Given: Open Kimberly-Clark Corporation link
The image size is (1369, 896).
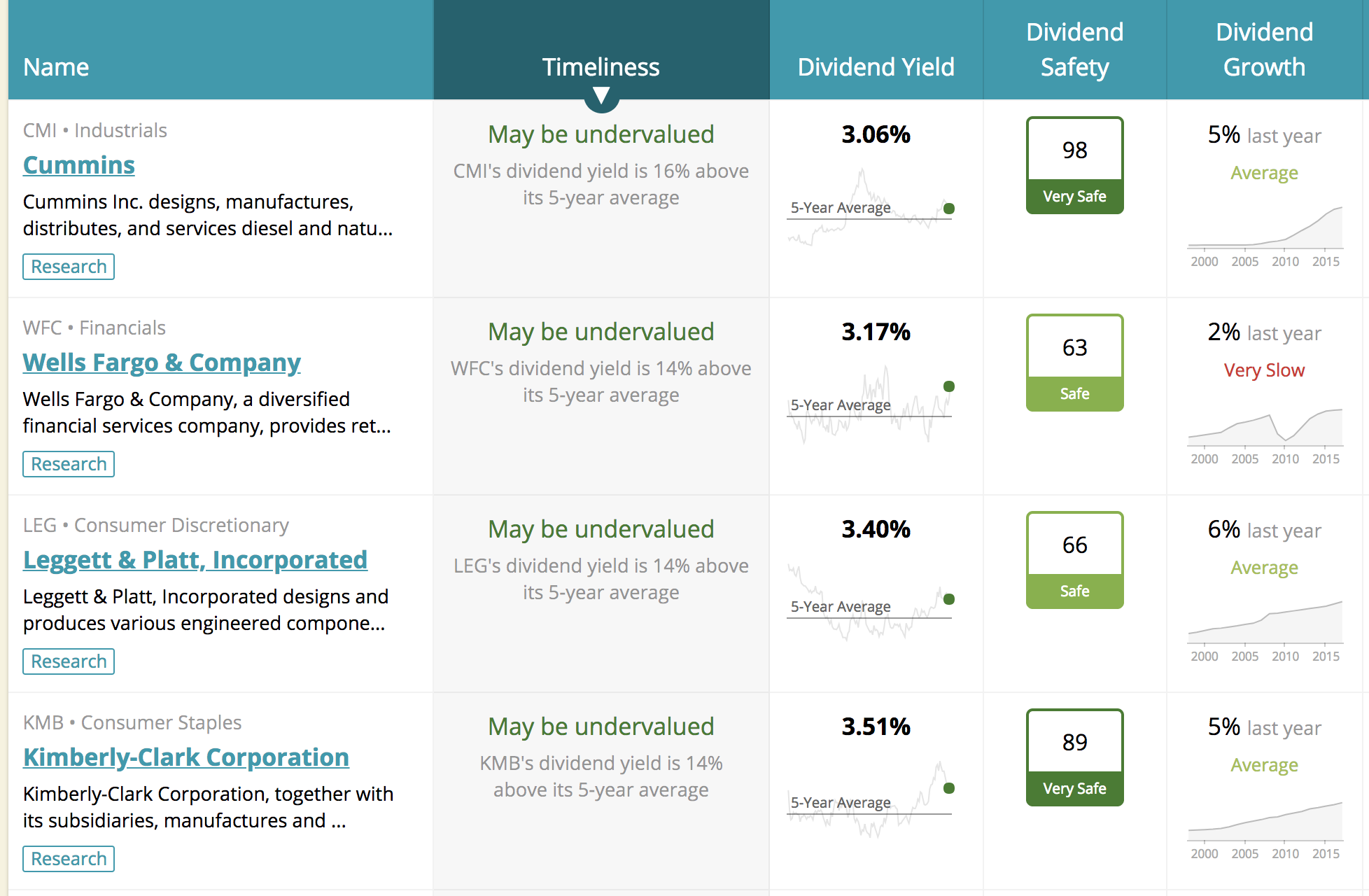Looking at the screenshot, I should (x=186, y=757).
